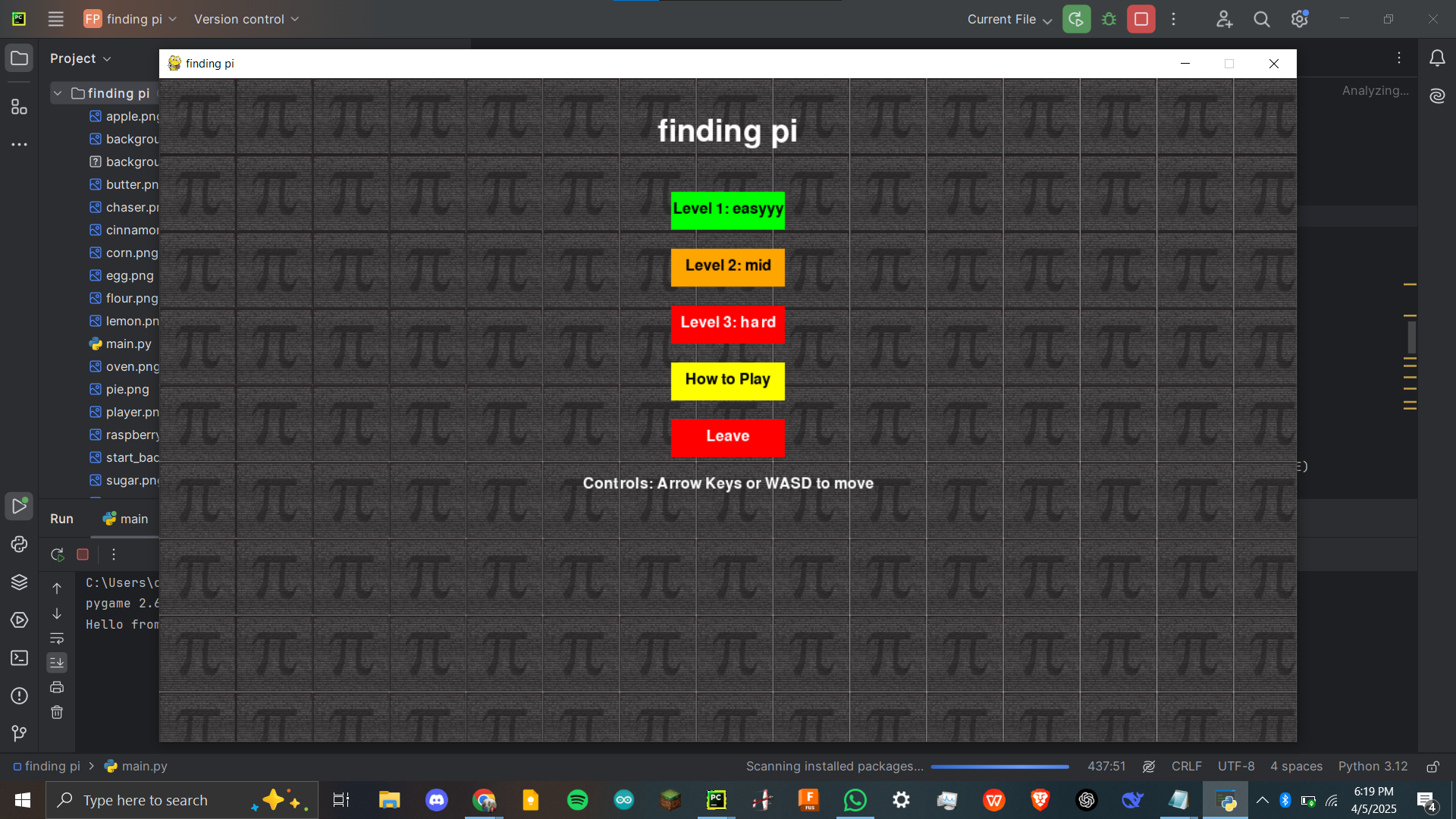Image resolution: width=1456 pixels, height=819 pixels.
Task: Toggle soft-wrap in the Run console
Action: (58, 639)
